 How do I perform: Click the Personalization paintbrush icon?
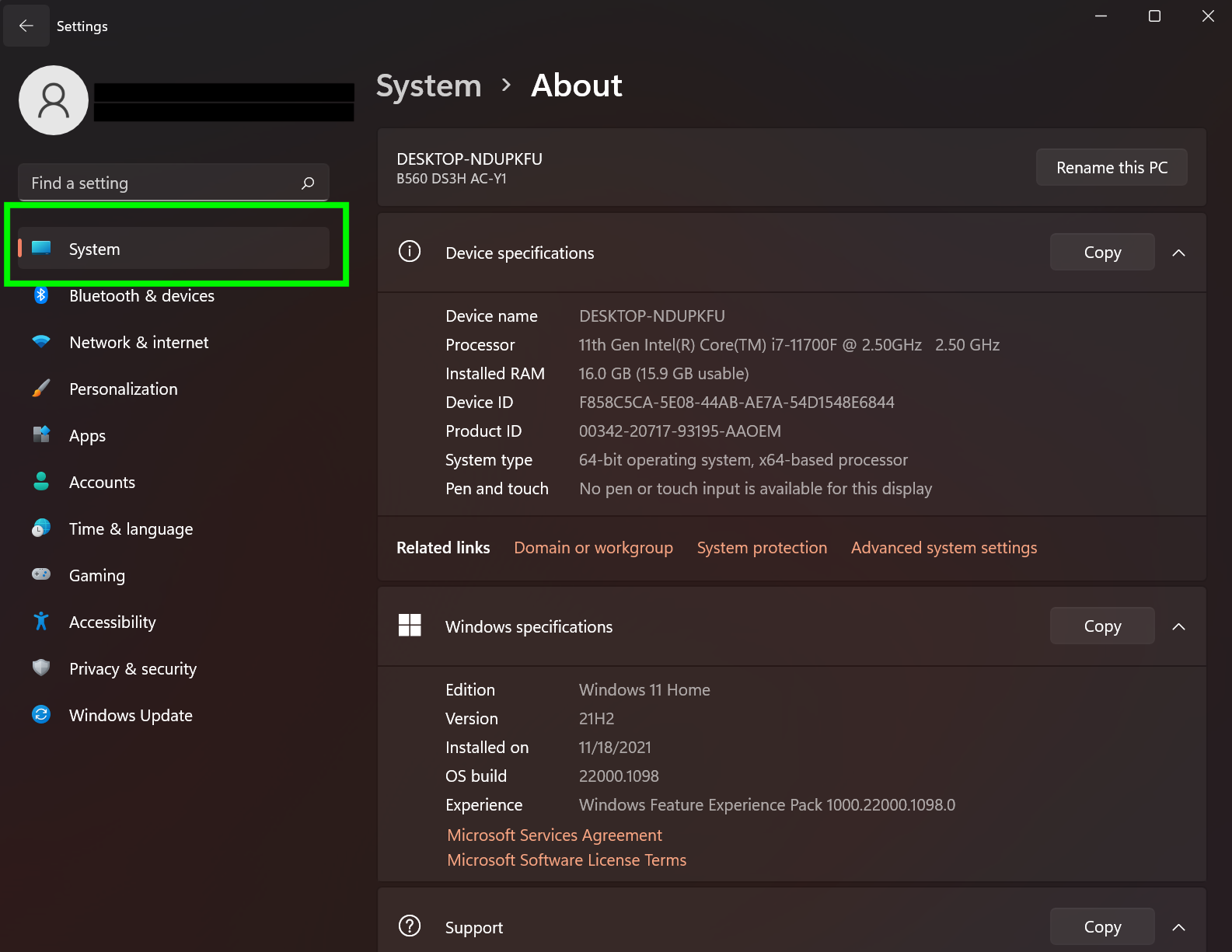point(41,389)
